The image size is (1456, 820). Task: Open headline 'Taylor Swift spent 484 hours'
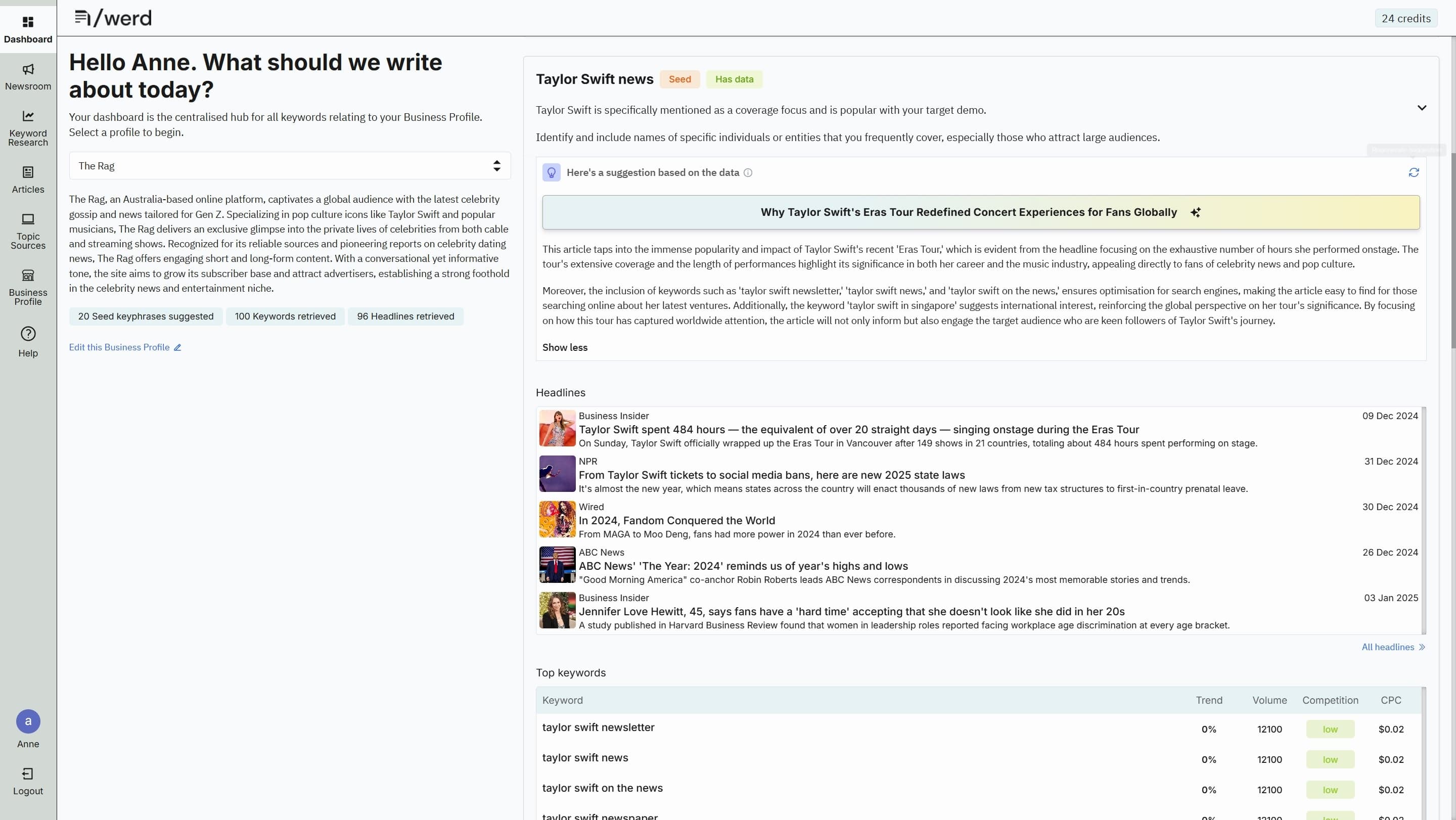(858, 430)
